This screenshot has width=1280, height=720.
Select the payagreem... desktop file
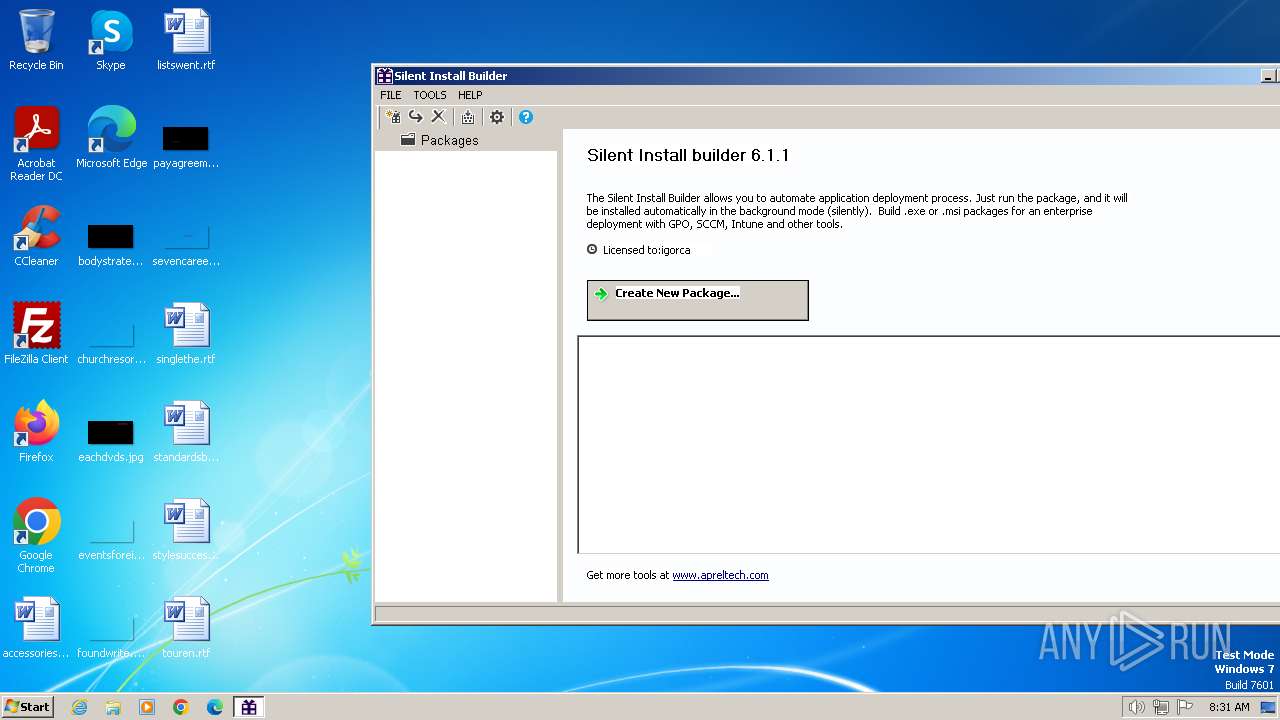(186, 145)
